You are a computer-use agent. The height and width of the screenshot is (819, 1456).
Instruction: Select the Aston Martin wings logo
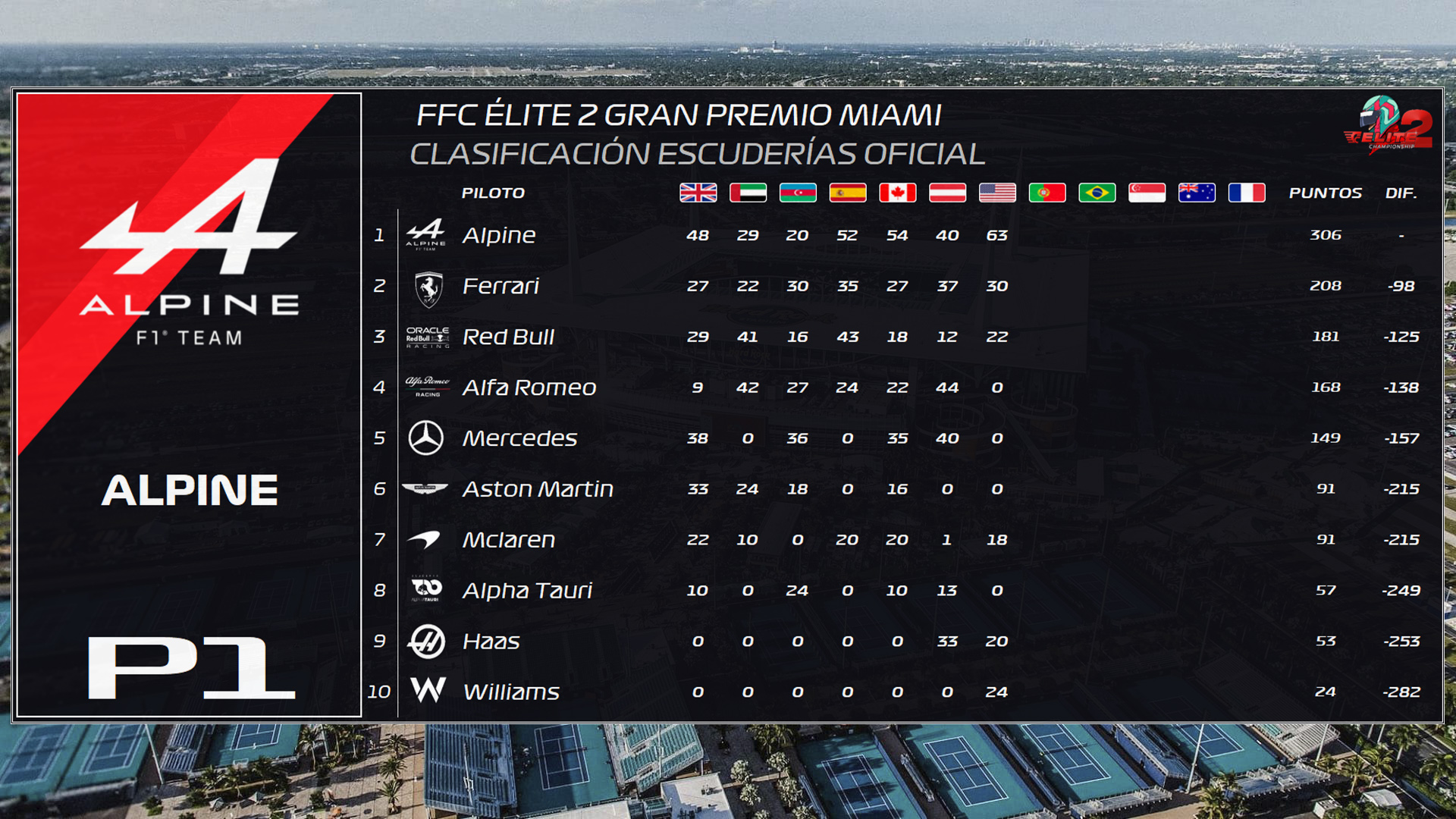(425, 489)
